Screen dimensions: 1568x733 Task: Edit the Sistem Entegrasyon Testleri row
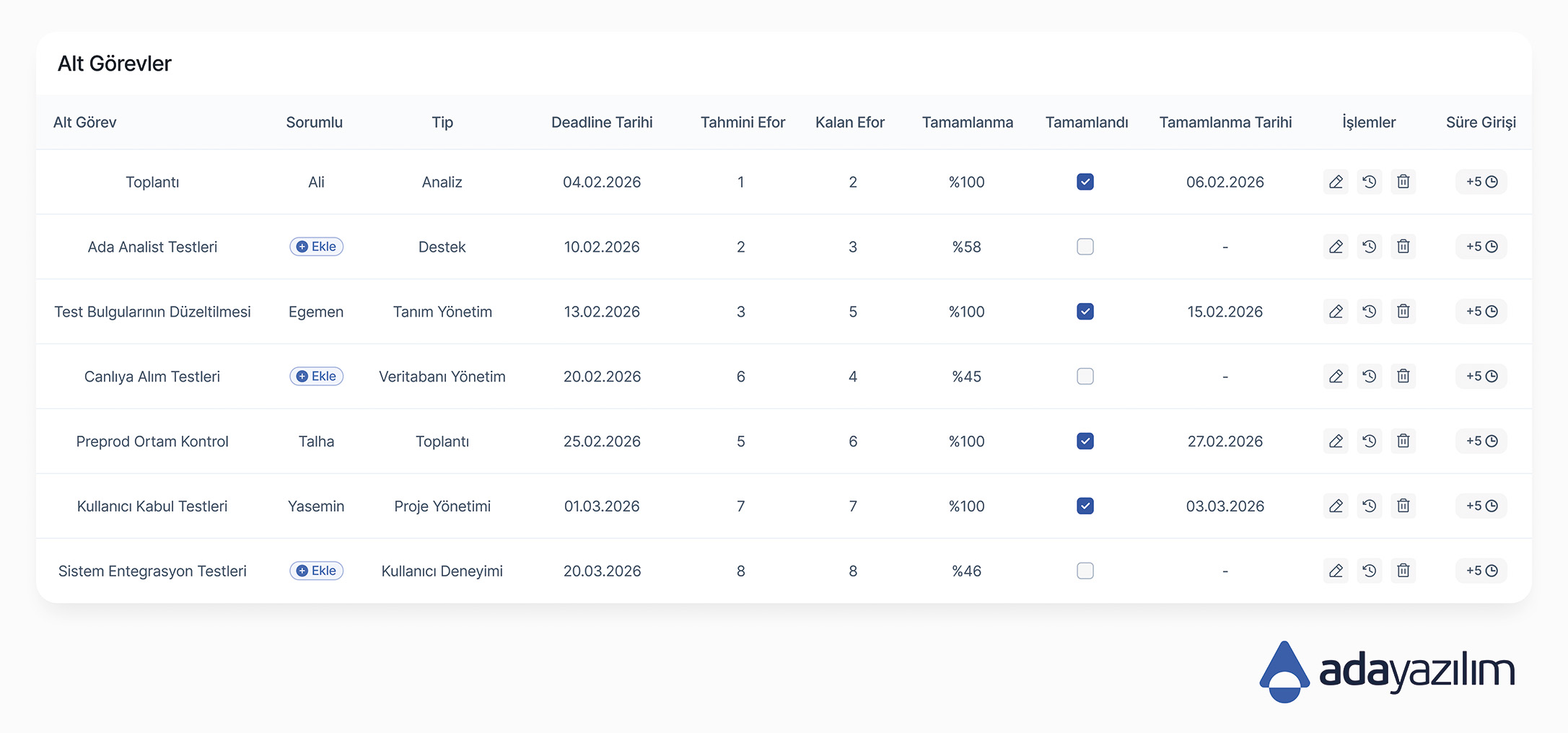(x=1336, y=571)
